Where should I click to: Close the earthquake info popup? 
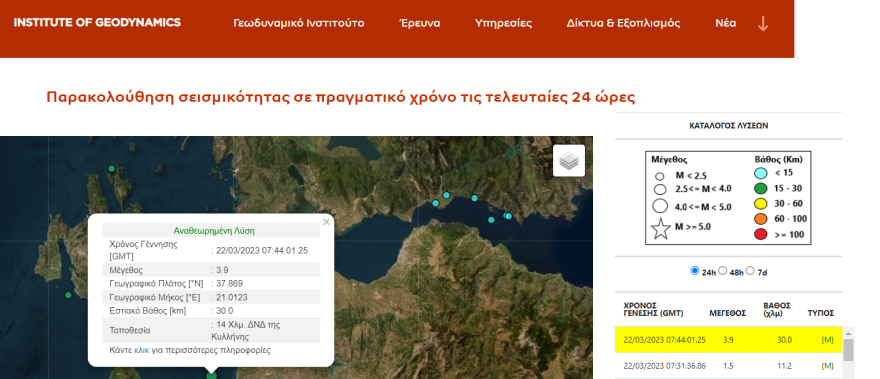pyautogui.click(x=326, y=222)
